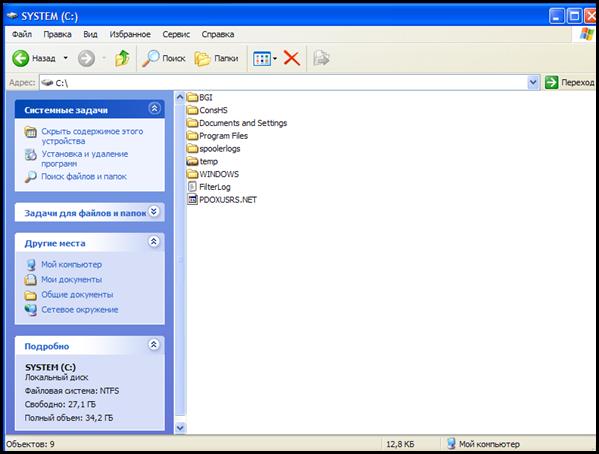Viewport: 599px width, 454px height.
Task: Open the Вид menu
Action: coord(90,34)
